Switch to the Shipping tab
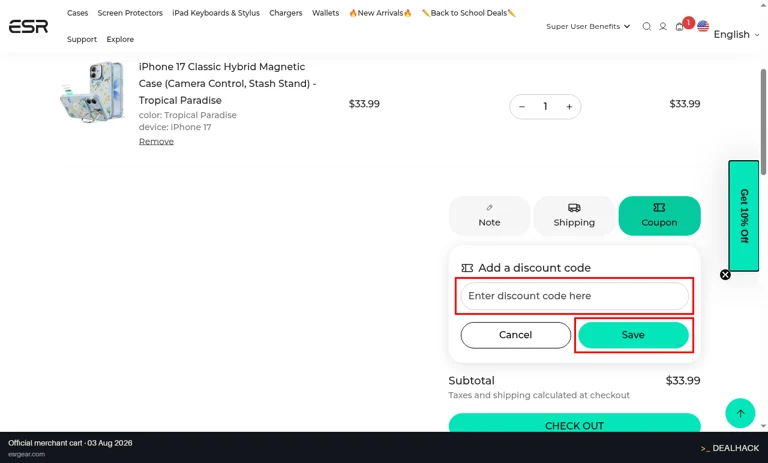 574,216
